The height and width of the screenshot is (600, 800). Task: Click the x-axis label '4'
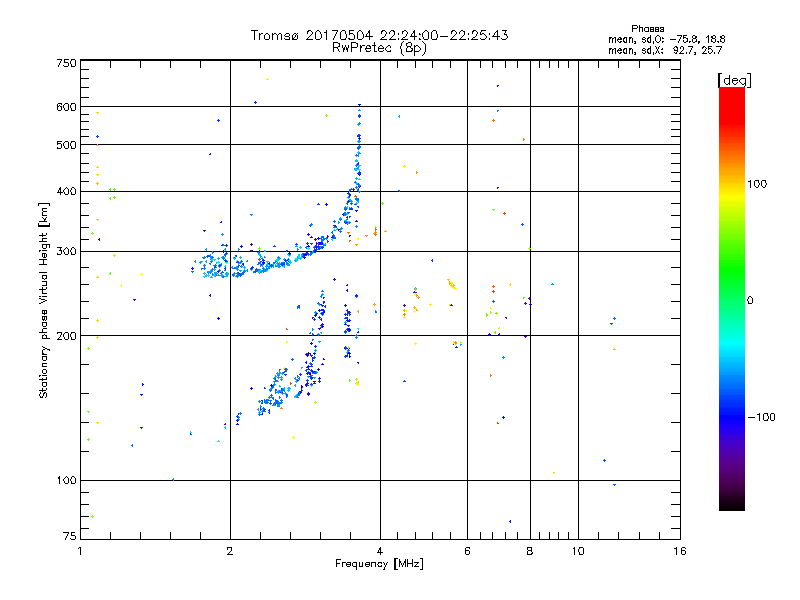[380, 551]
